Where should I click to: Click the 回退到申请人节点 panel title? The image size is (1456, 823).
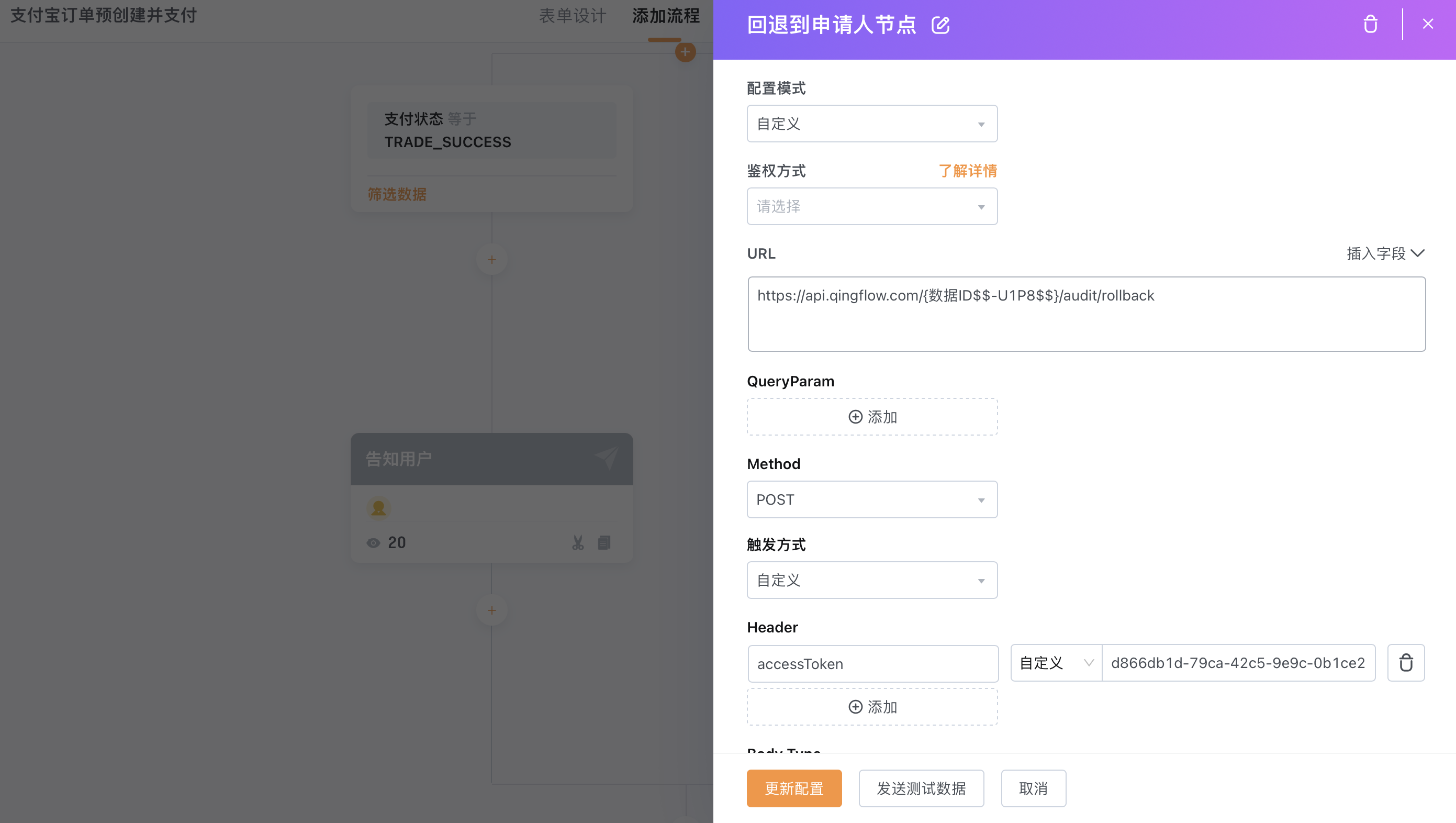click(832, 25)
